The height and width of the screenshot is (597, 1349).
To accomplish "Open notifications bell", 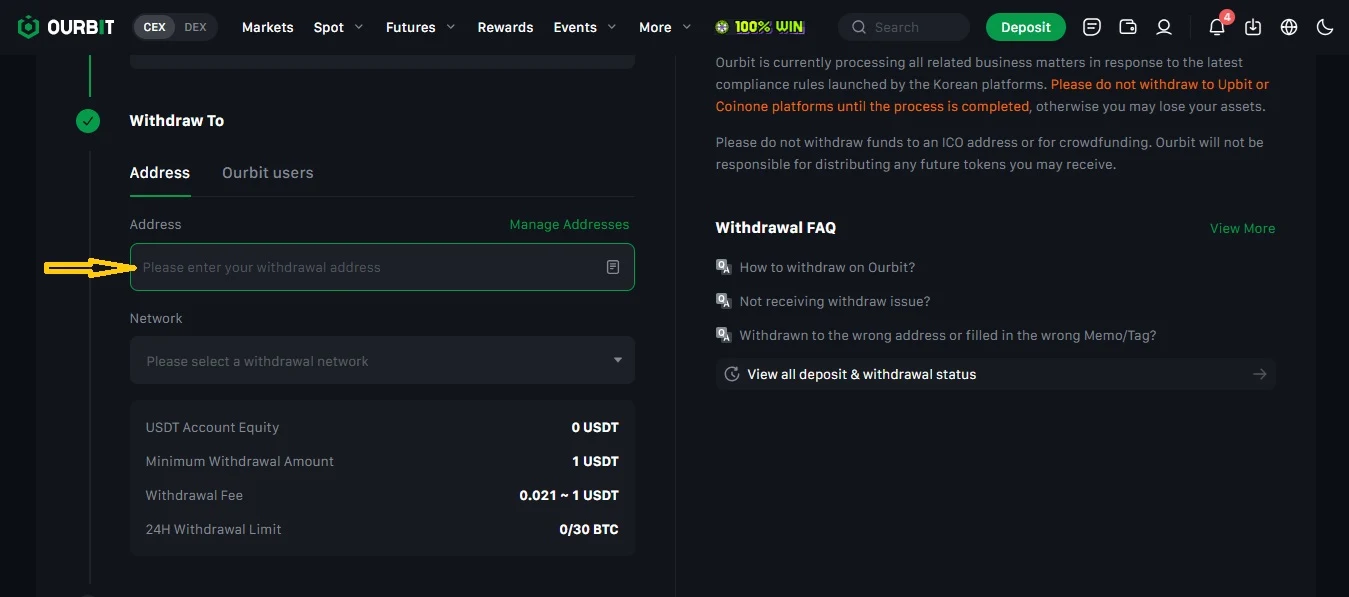I will [x=1217, y=27].
